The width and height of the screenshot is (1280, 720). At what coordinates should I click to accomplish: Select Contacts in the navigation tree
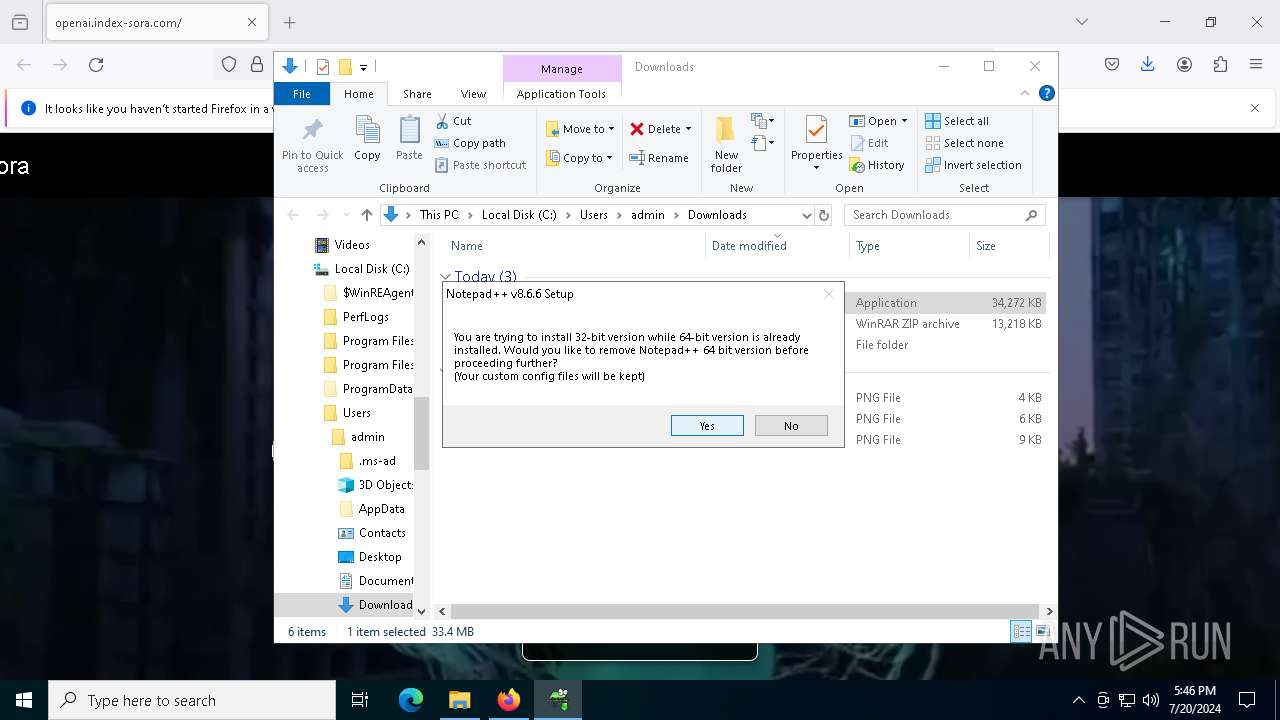point(381,533)
